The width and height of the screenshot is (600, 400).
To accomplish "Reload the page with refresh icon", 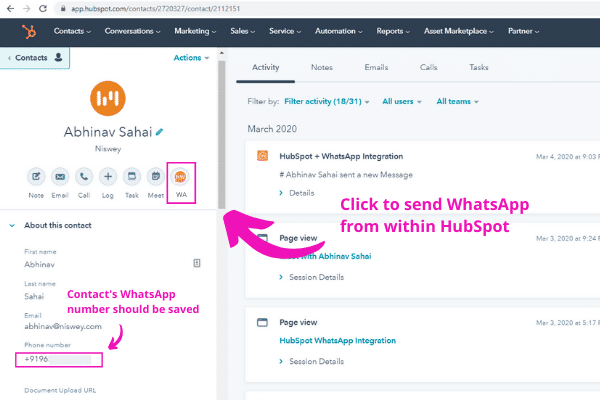I will click(43, 8).
